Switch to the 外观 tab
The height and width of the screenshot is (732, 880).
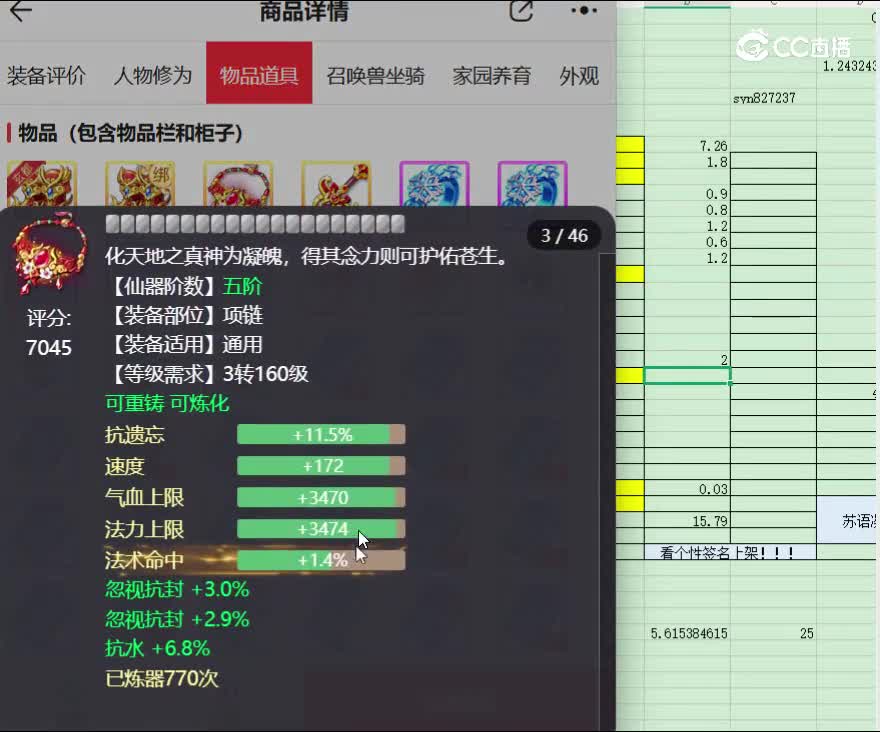click(x=578, y=75)
